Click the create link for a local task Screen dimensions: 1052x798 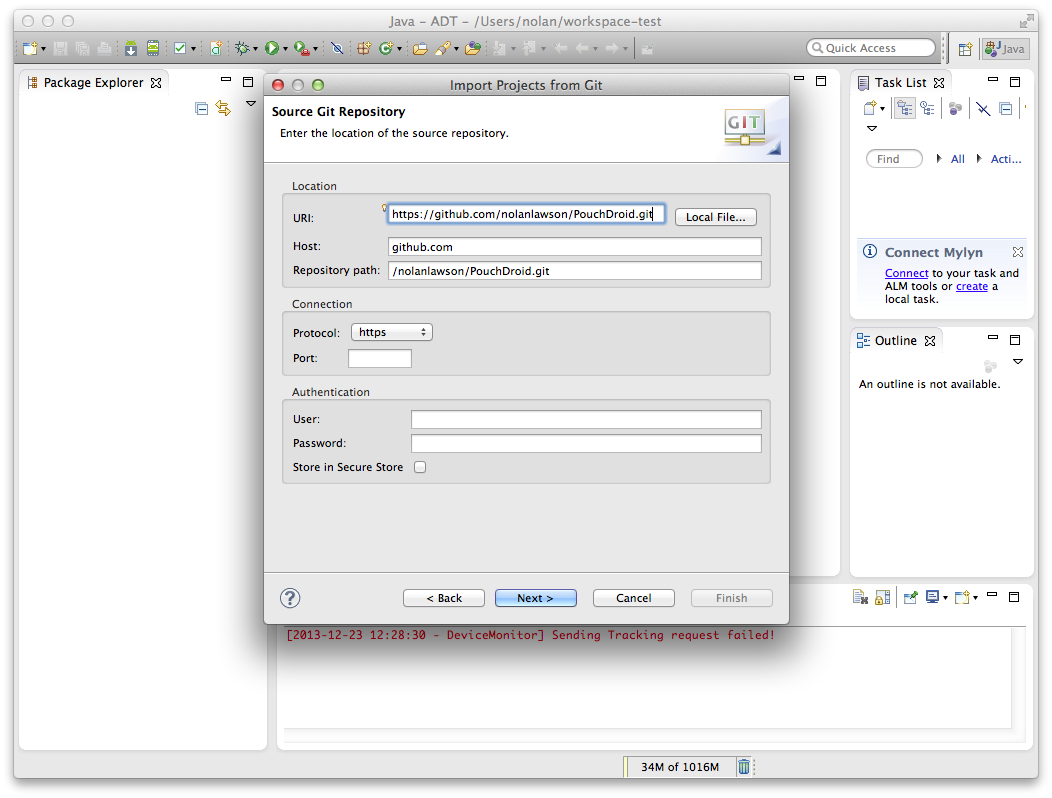(971, 287)
